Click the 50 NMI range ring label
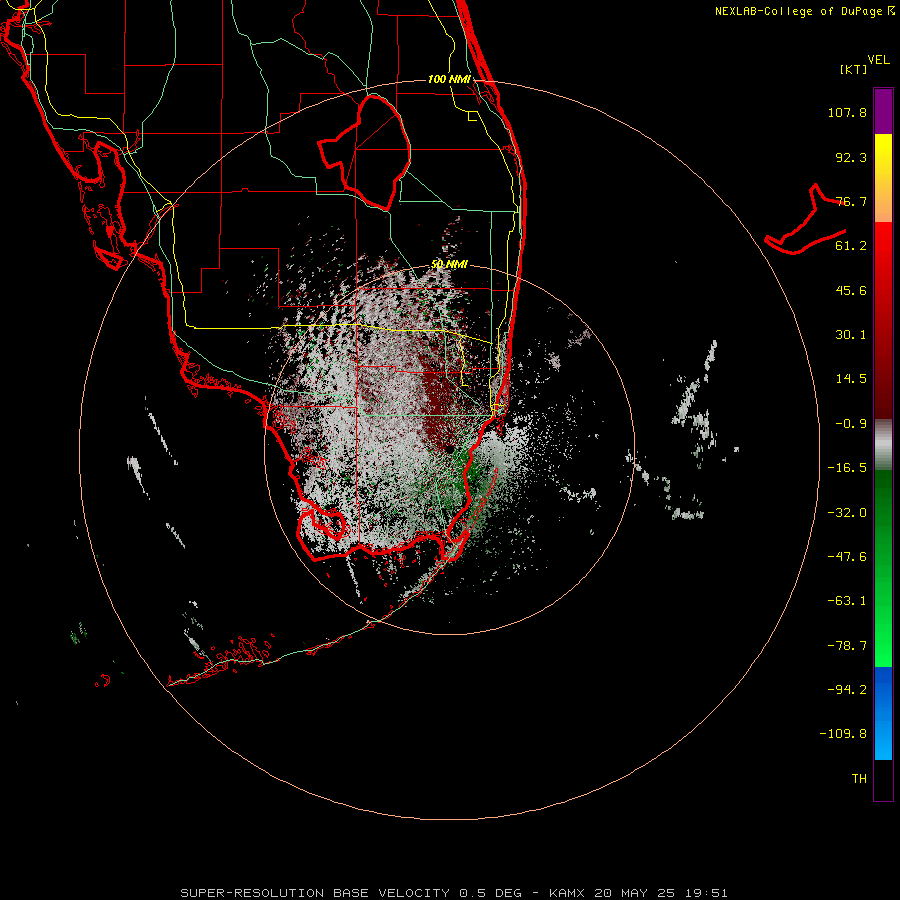 (x=449, y=264)
